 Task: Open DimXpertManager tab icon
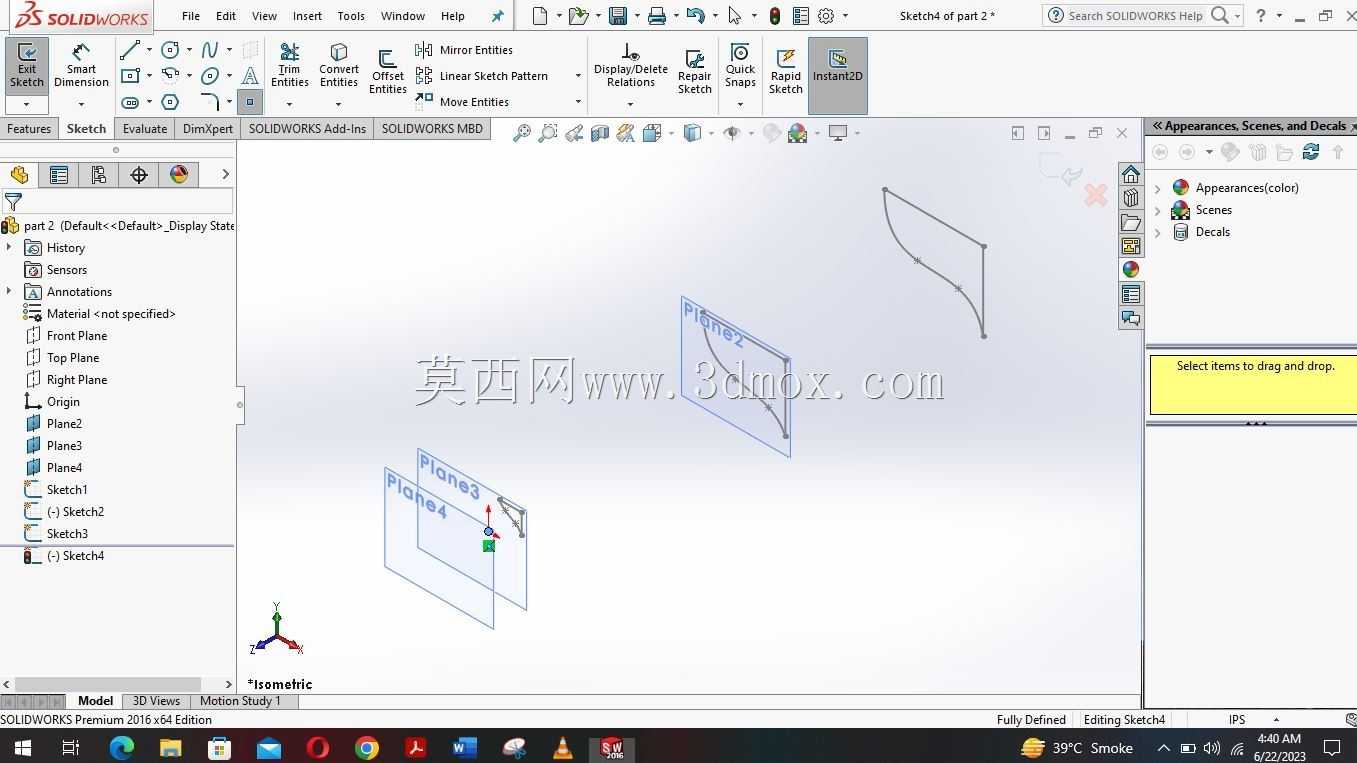coord(139,175)
